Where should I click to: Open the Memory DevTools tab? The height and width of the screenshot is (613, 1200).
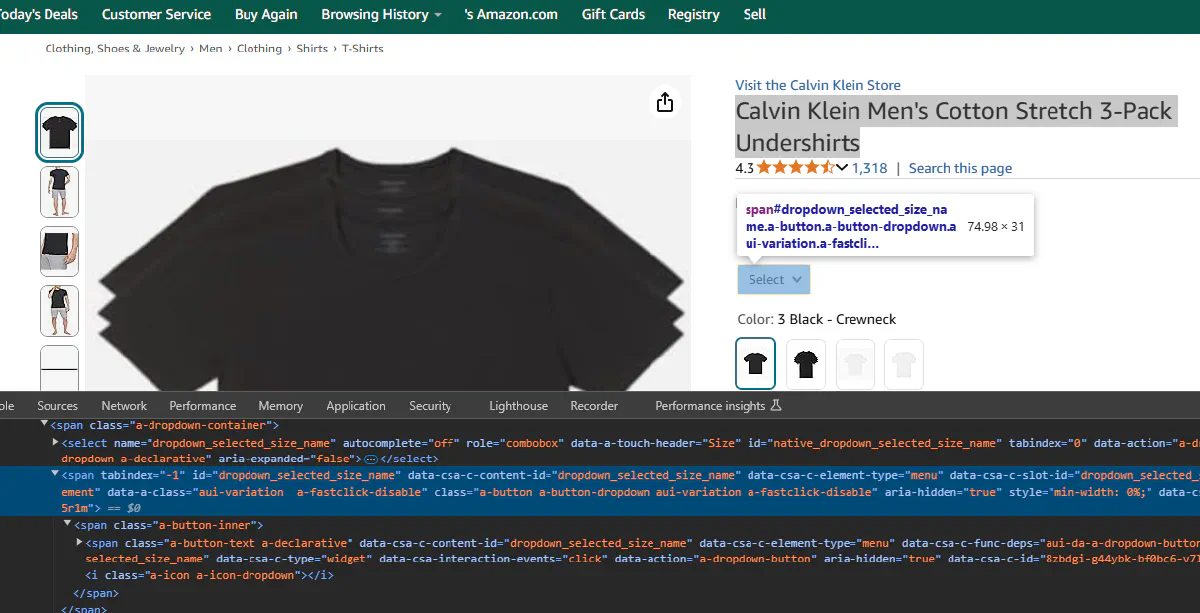click(280, 406)
